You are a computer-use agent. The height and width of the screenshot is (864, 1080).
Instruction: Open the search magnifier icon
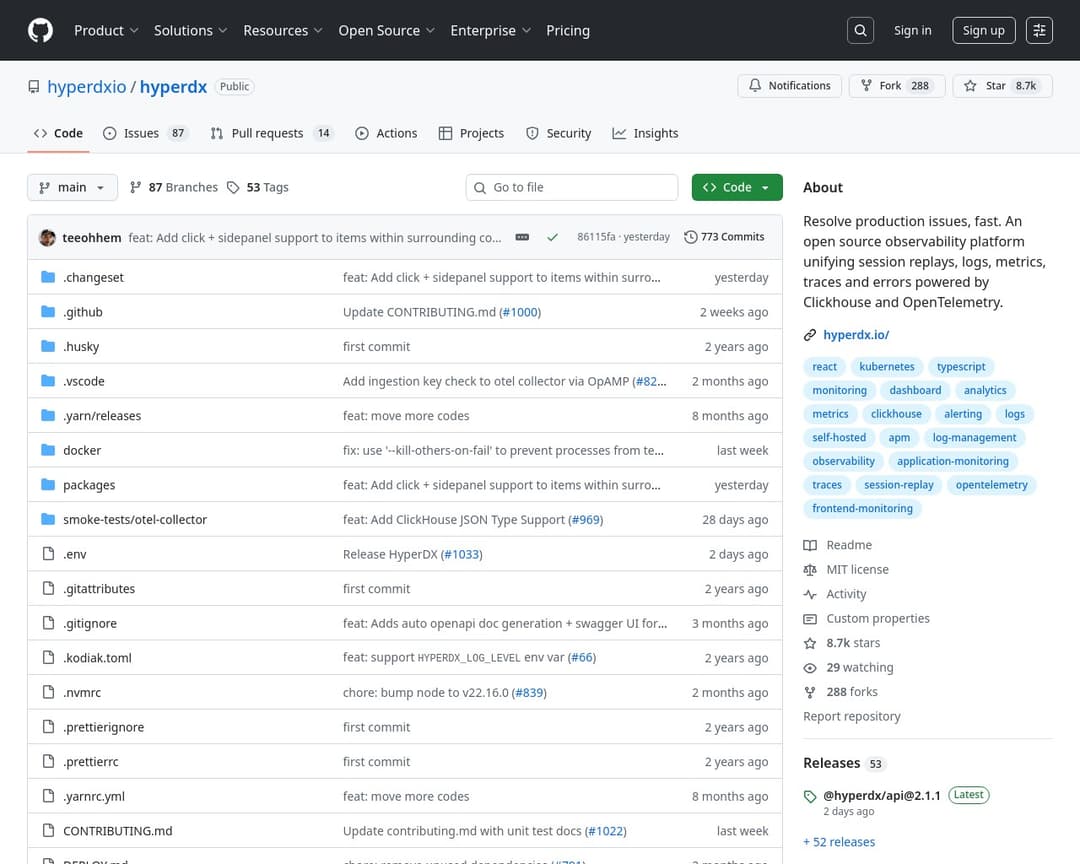860,31
